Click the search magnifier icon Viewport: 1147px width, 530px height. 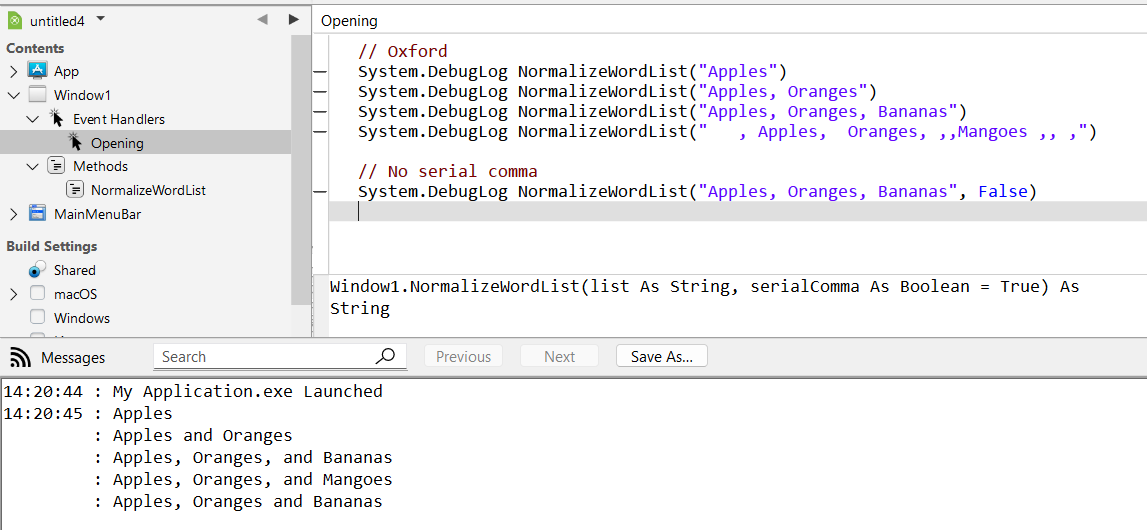click(x=385, y=357)
